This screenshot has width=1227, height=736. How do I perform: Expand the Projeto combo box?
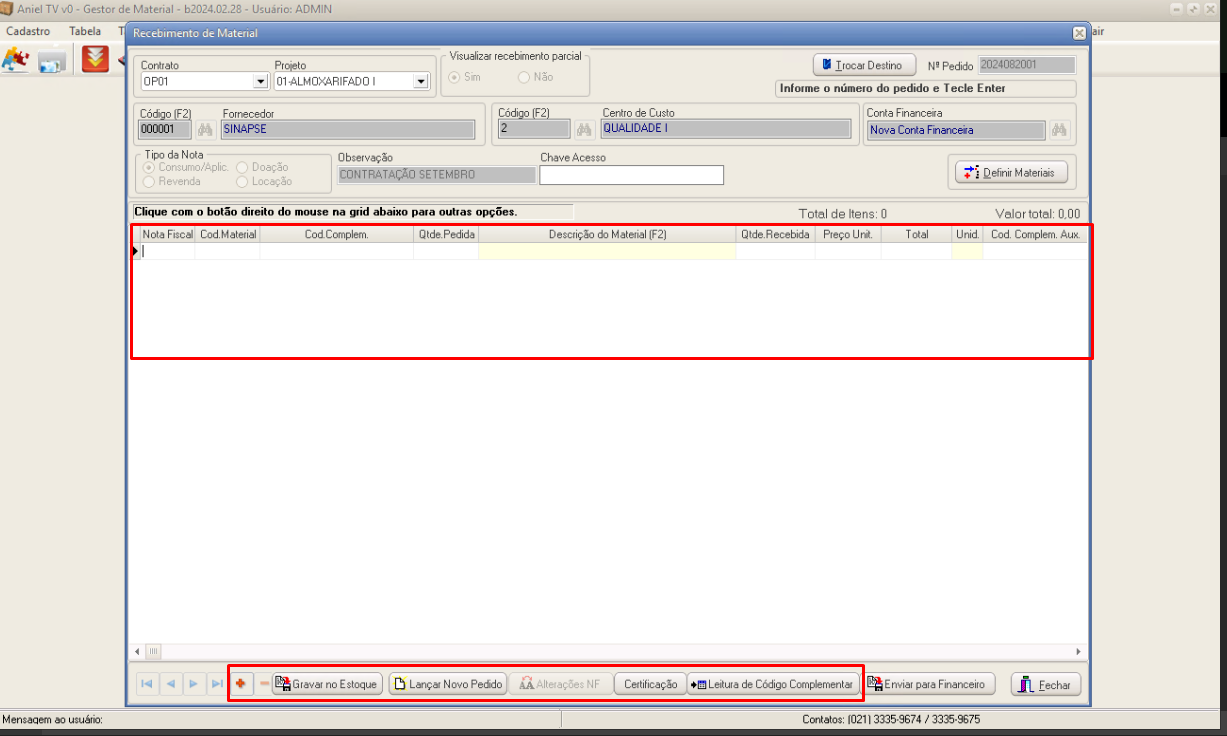421,81
